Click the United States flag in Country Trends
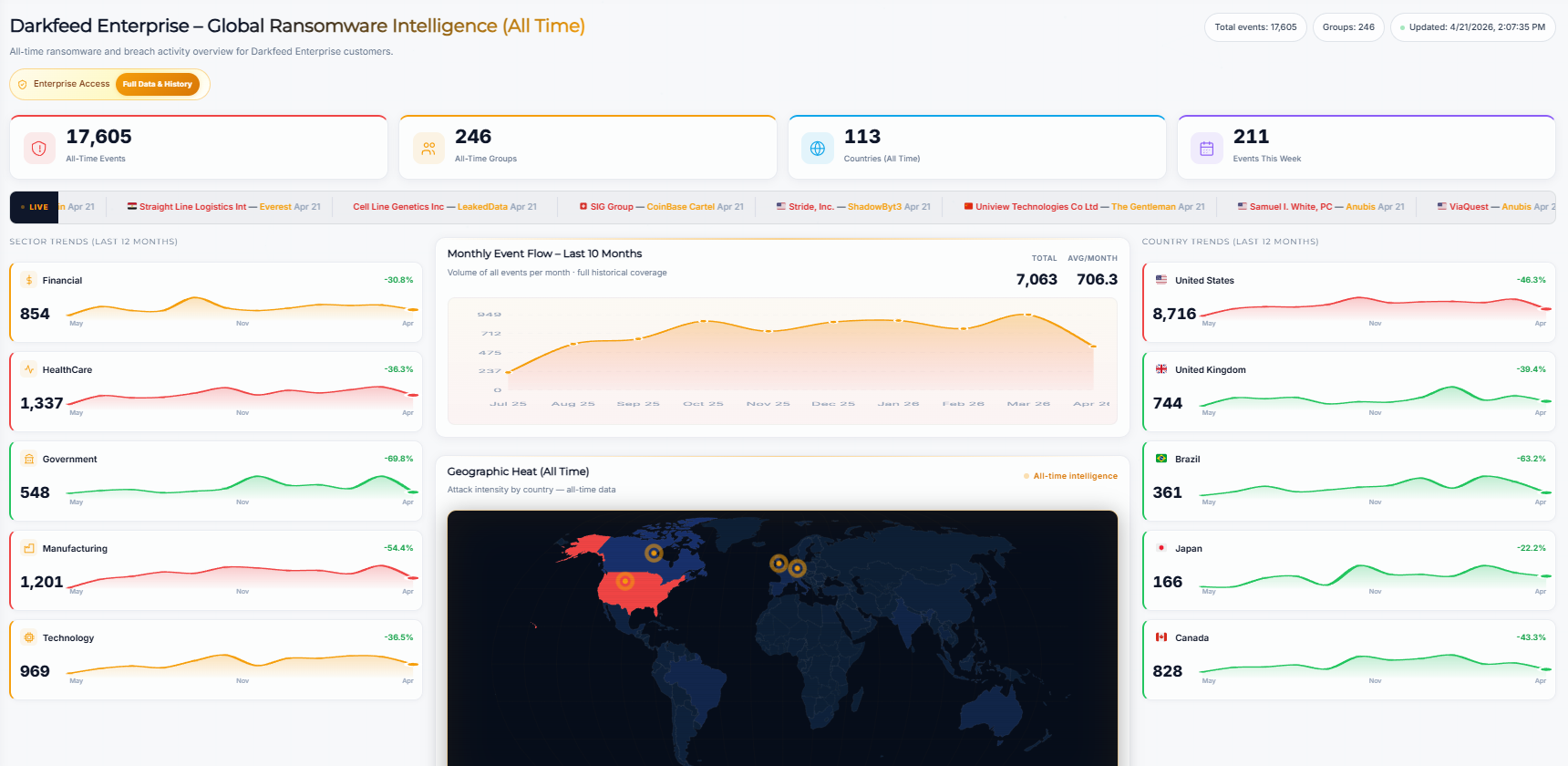The image size is (1568, 766). point(1161,280)
